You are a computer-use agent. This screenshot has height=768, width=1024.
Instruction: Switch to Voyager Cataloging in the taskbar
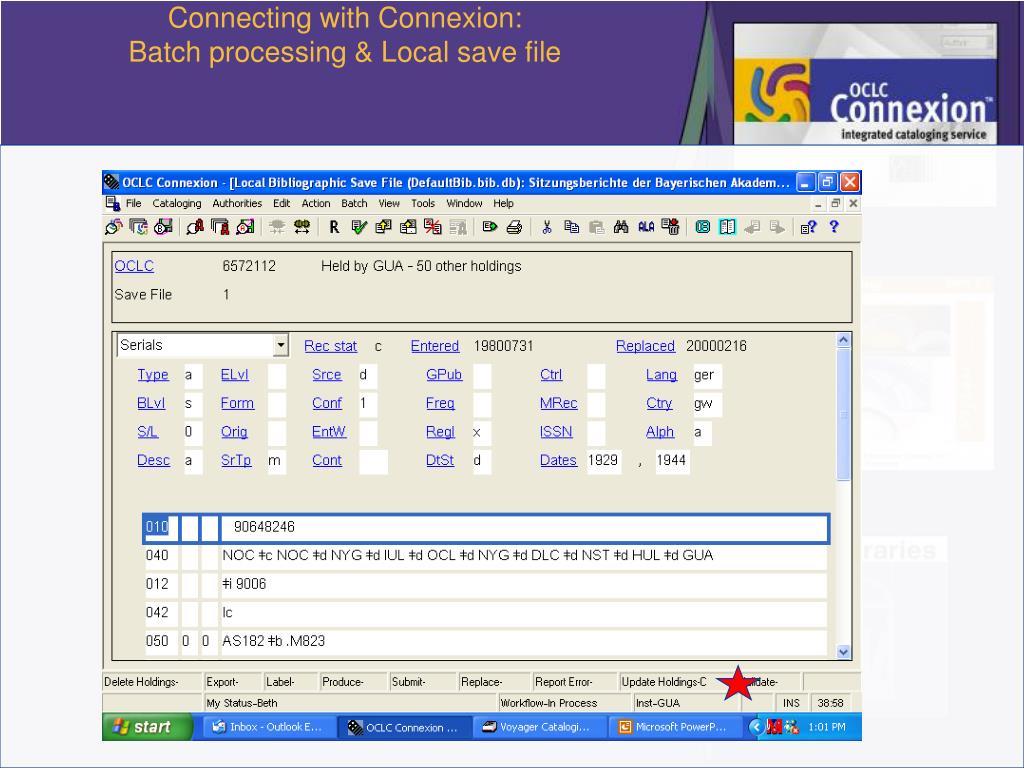point(538,727)
